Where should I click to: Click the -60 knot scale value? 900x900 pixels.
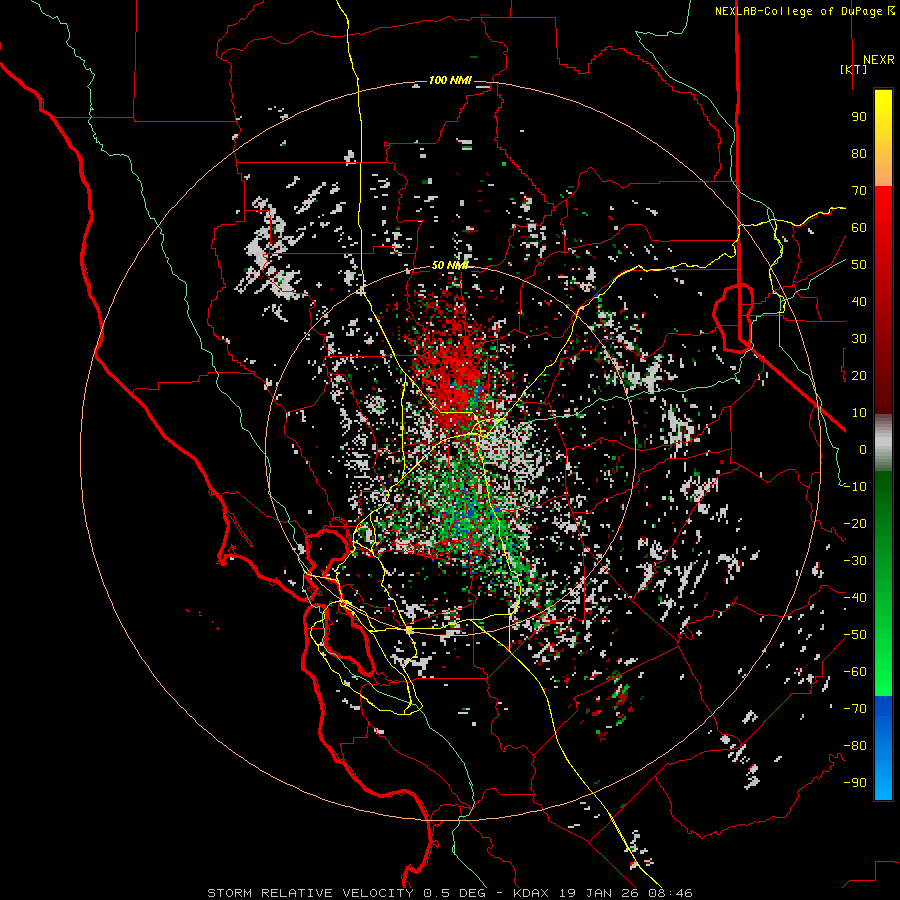[x=855, y=672]
